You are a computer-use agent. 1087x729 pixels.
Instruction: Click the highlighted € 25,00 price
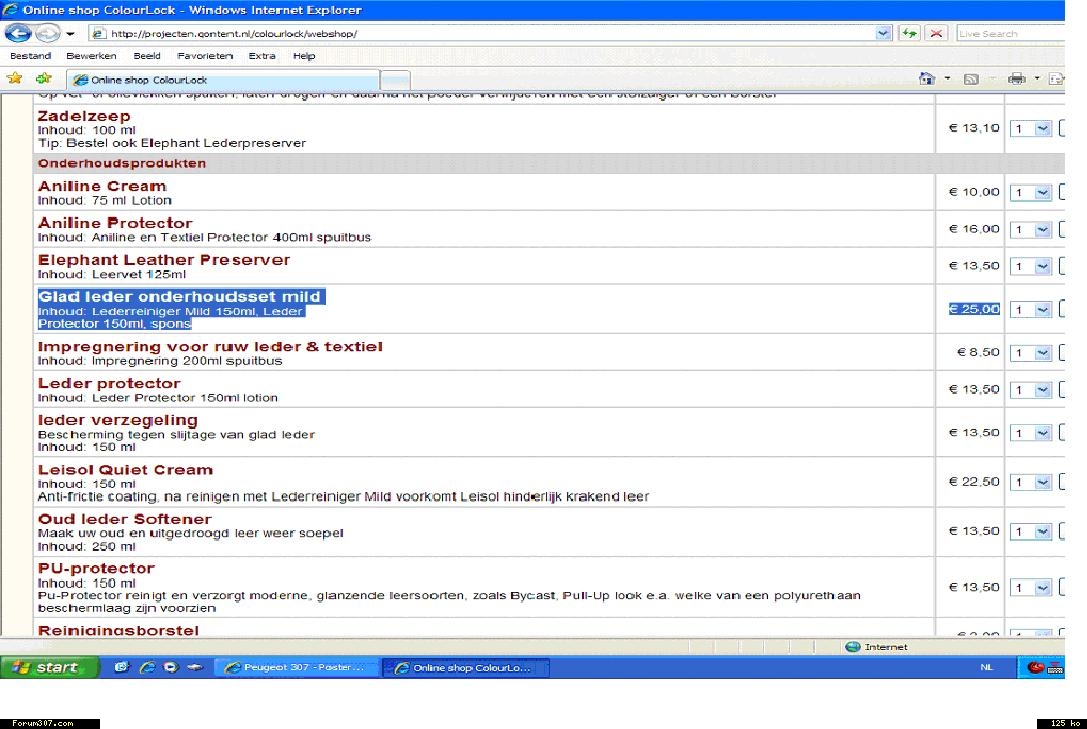pyautogui.click(x=974, y=309)
